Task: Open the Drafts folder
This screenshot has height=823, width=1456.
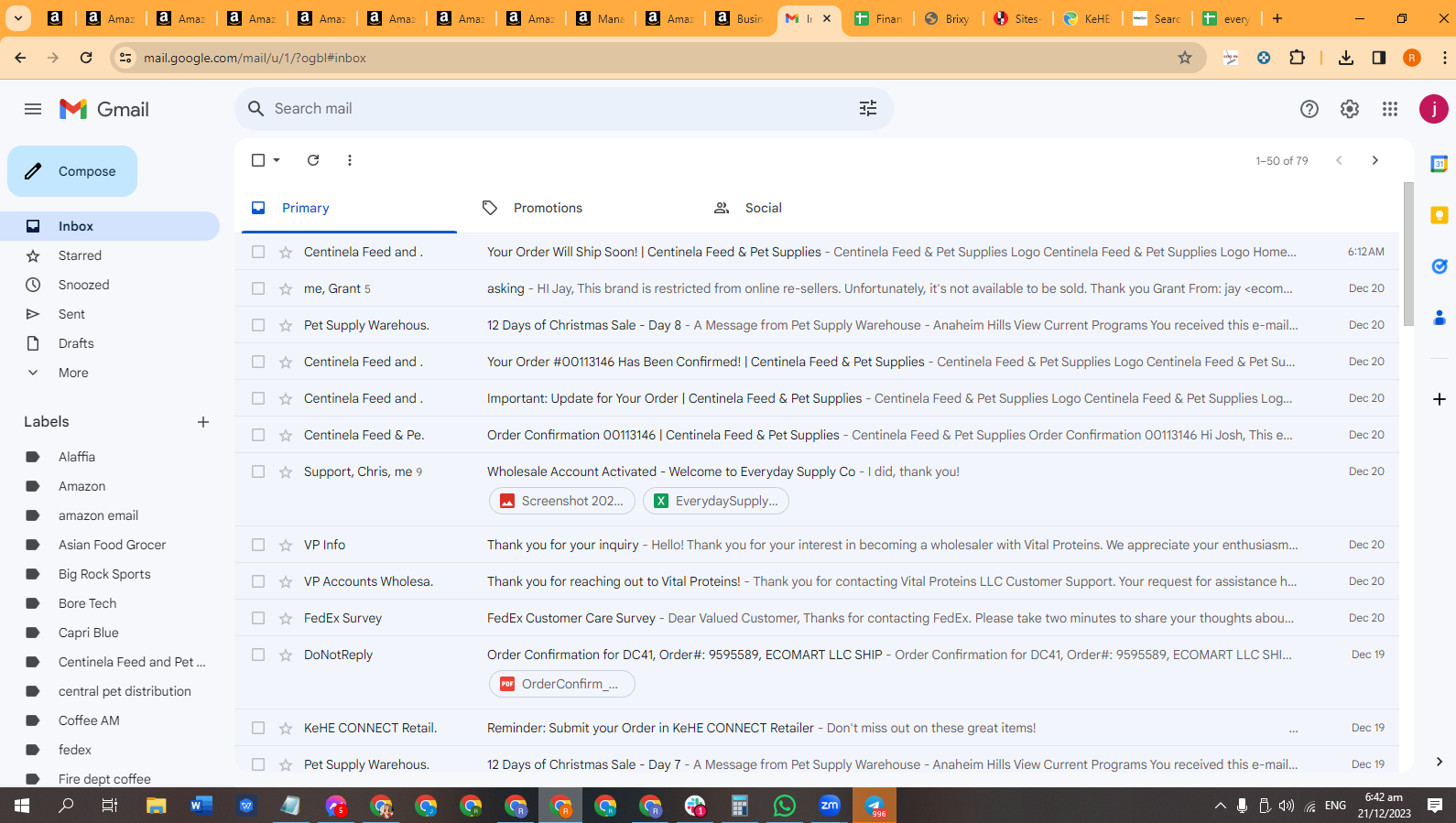Action: (x=110, y=343)
